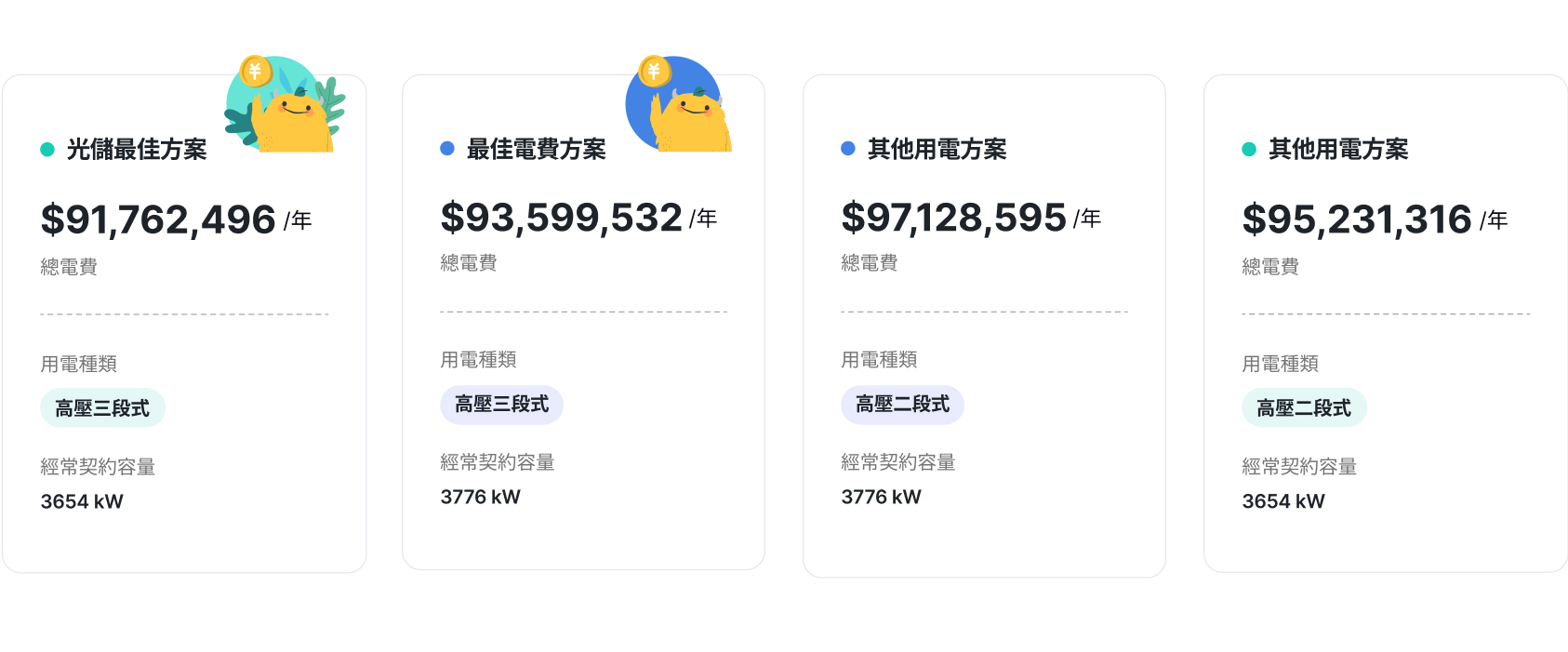The width and height of the screenshot is (1568, 652).
Task: Click teal dot beside fourth card 其他用電方案
Action: point(1249,149)
